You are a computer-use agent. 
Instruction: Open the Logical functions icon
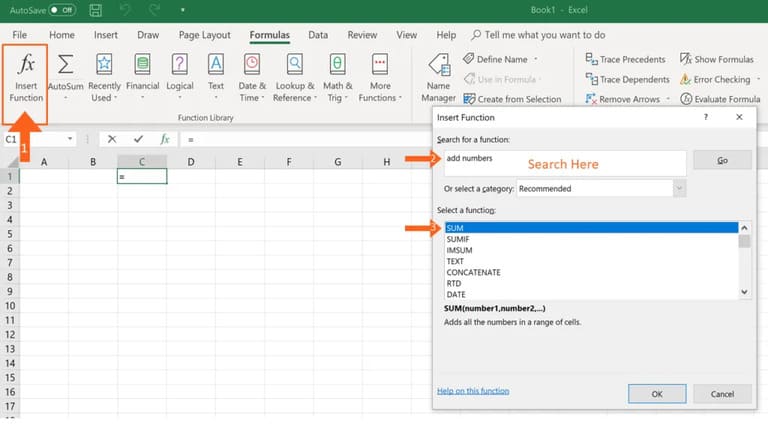(x=180, y=64)
